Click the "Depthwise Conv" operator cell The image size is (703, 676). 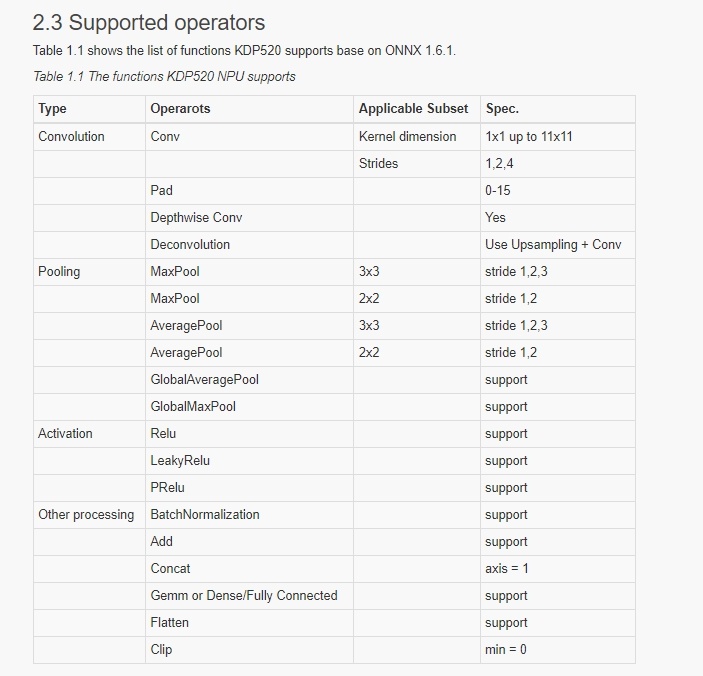tap(196, 217)
